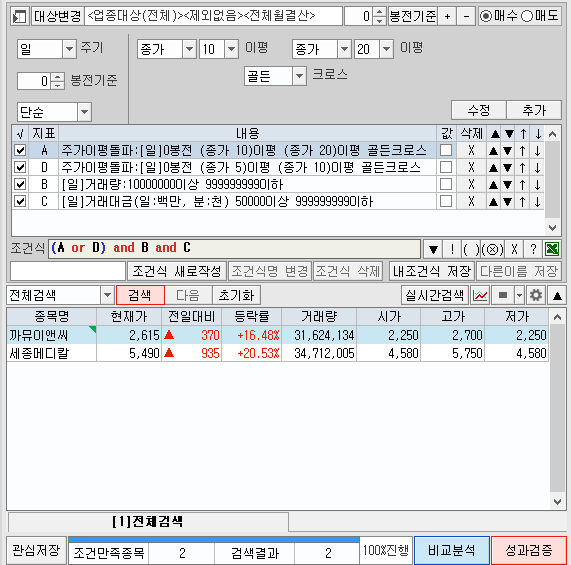This screenshot has height=565, width=571.
Task: Click the minus button next to 봉전기준
Action: pos(466,16)
